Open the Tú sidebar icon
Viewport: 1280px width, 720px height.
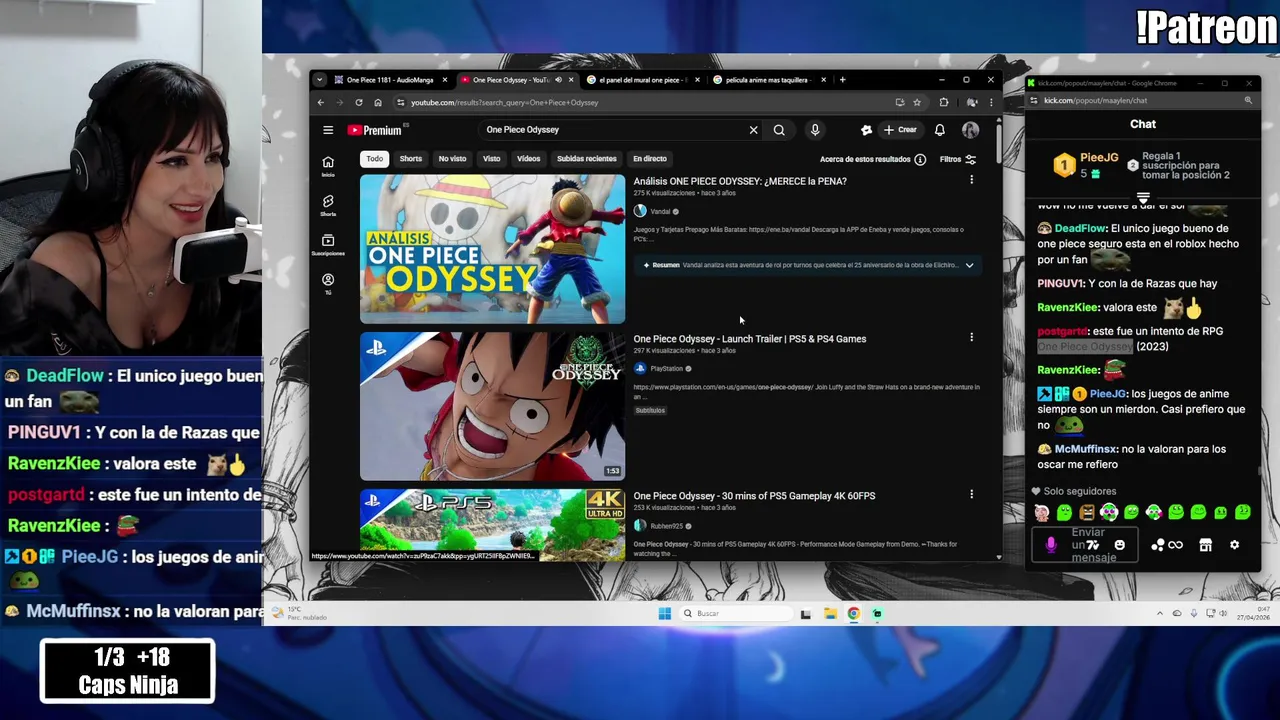[328, 284]
